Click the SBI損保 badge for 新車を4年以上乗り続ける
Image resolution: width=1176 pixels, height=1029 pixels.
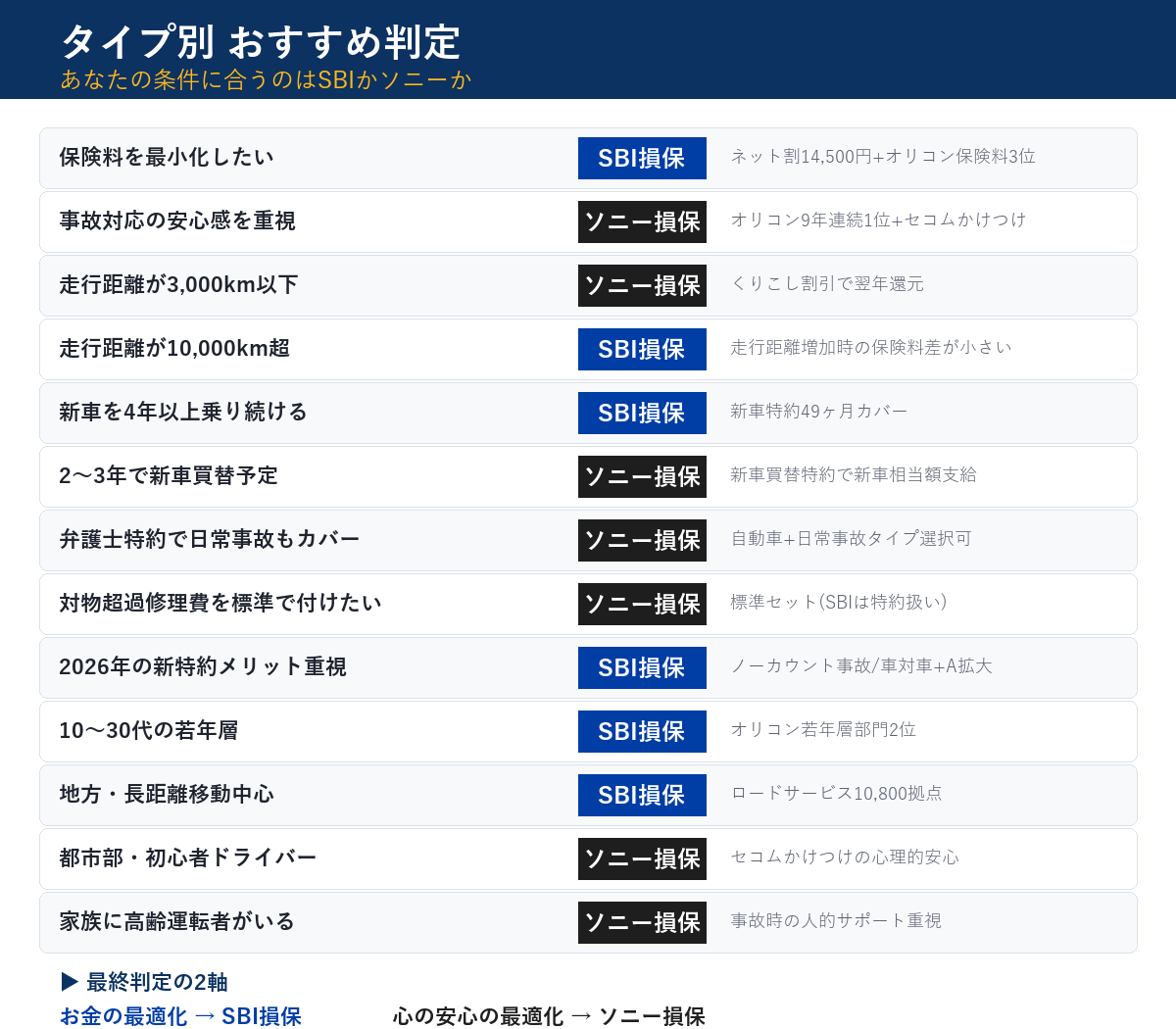point(642,413)
